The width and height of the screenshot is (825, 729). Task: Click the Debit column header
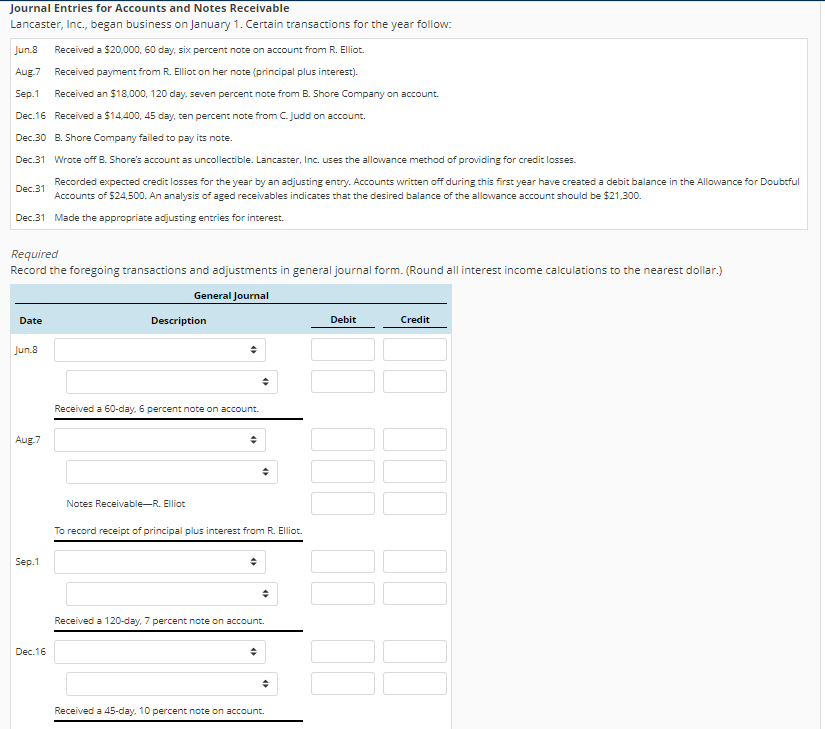pos(342,320)
